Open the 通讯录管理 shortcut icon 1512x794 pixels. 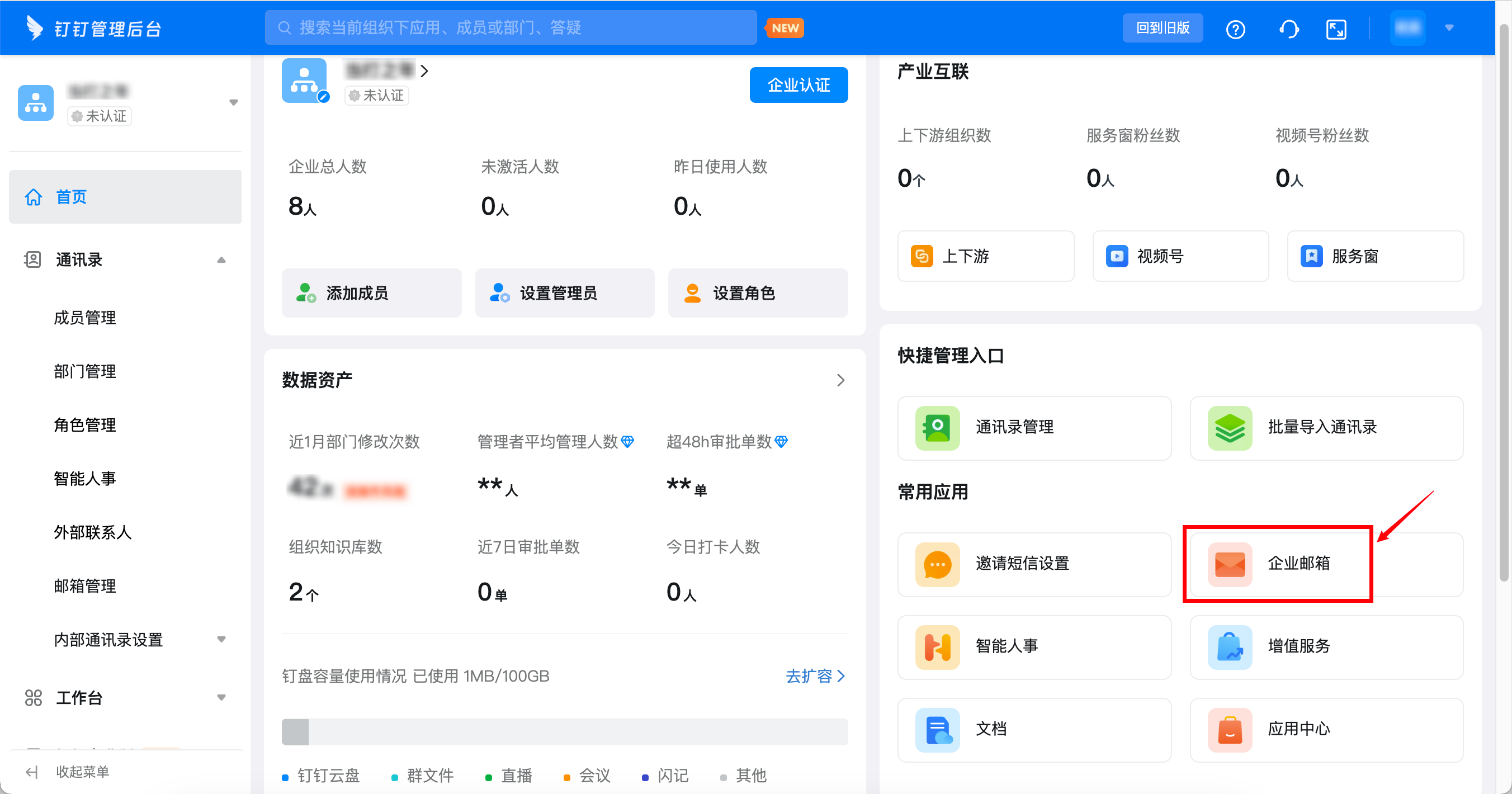[x=937, y=428]
